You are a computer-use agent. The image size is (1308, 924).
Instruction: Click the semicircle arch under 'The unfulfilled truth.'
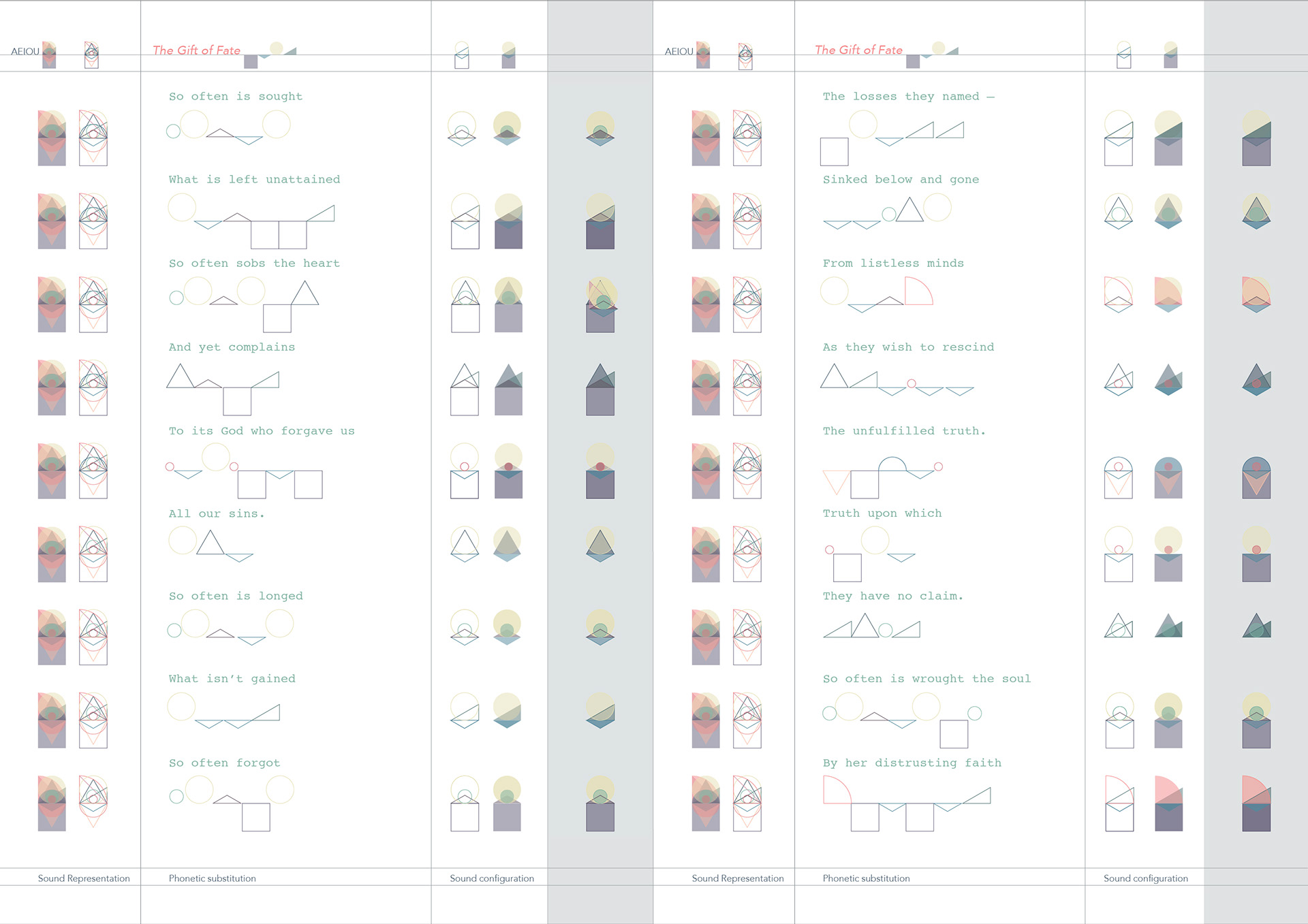pos(892,464)
